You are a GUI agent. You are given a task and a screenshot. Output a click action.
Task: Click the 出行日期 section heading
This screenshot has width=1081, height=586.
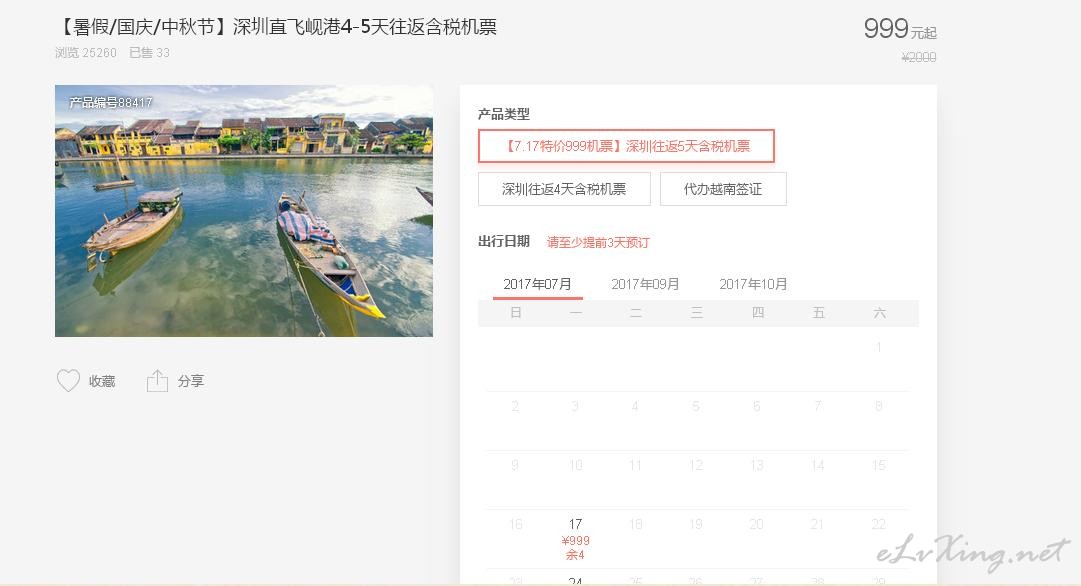[x=504, y=241]
